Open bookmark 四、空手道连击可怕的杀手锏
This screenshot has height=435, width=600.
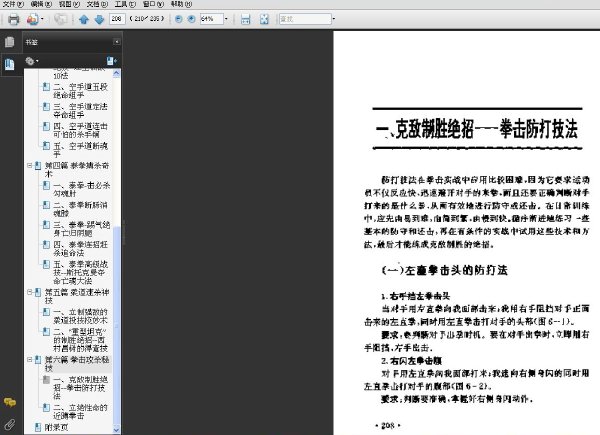80,130
